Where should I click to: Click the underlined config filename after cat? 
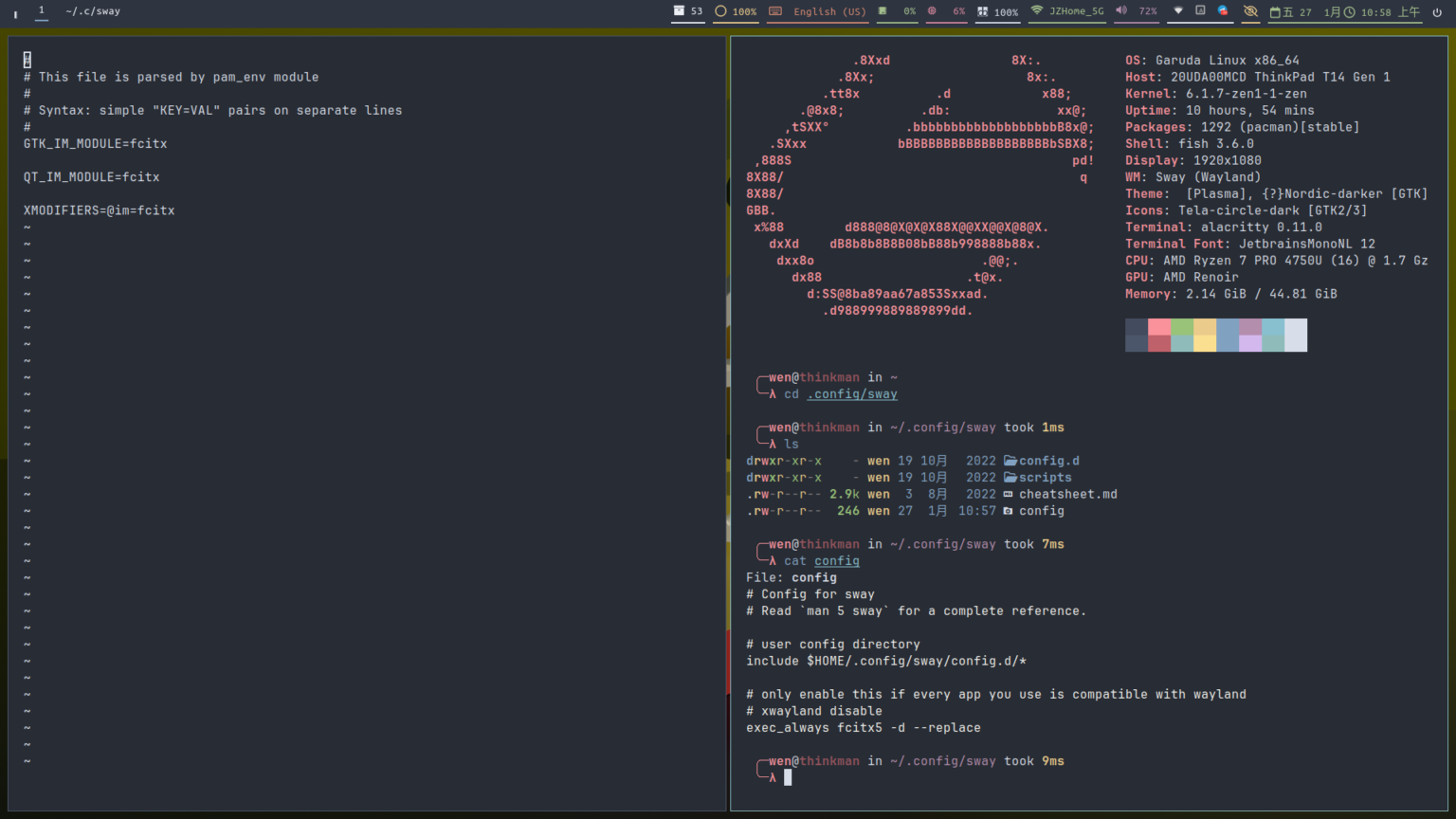point(836,561)
